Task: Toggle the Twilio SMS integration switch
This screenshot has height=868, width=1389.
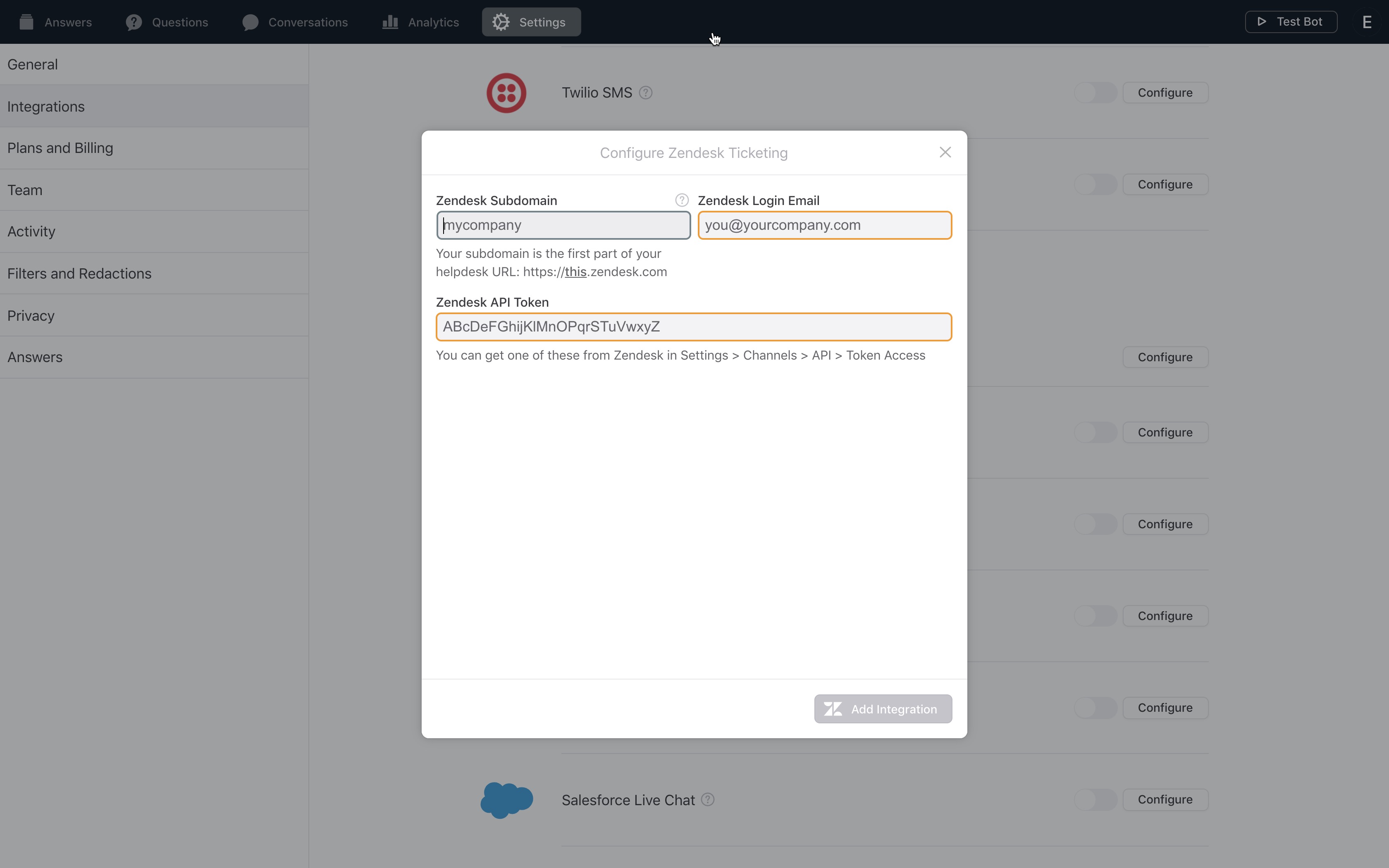Action: pos(1095,93)
